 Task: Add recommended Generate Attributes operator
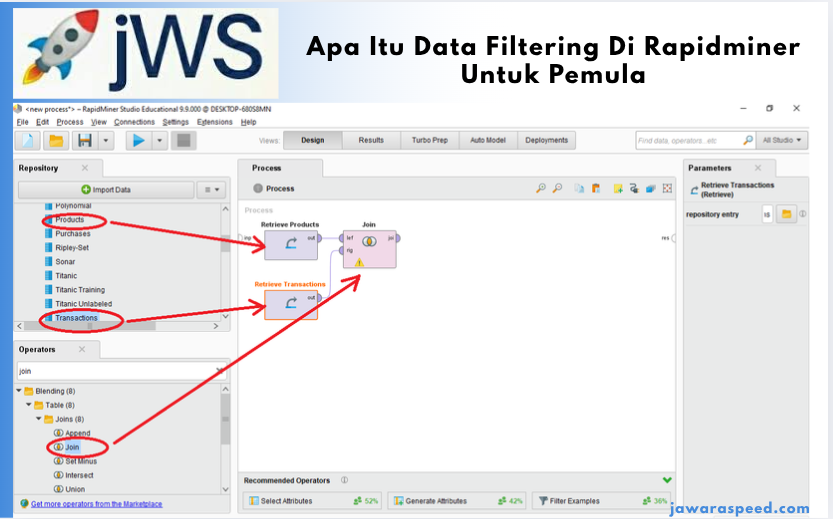pos(457,501)
